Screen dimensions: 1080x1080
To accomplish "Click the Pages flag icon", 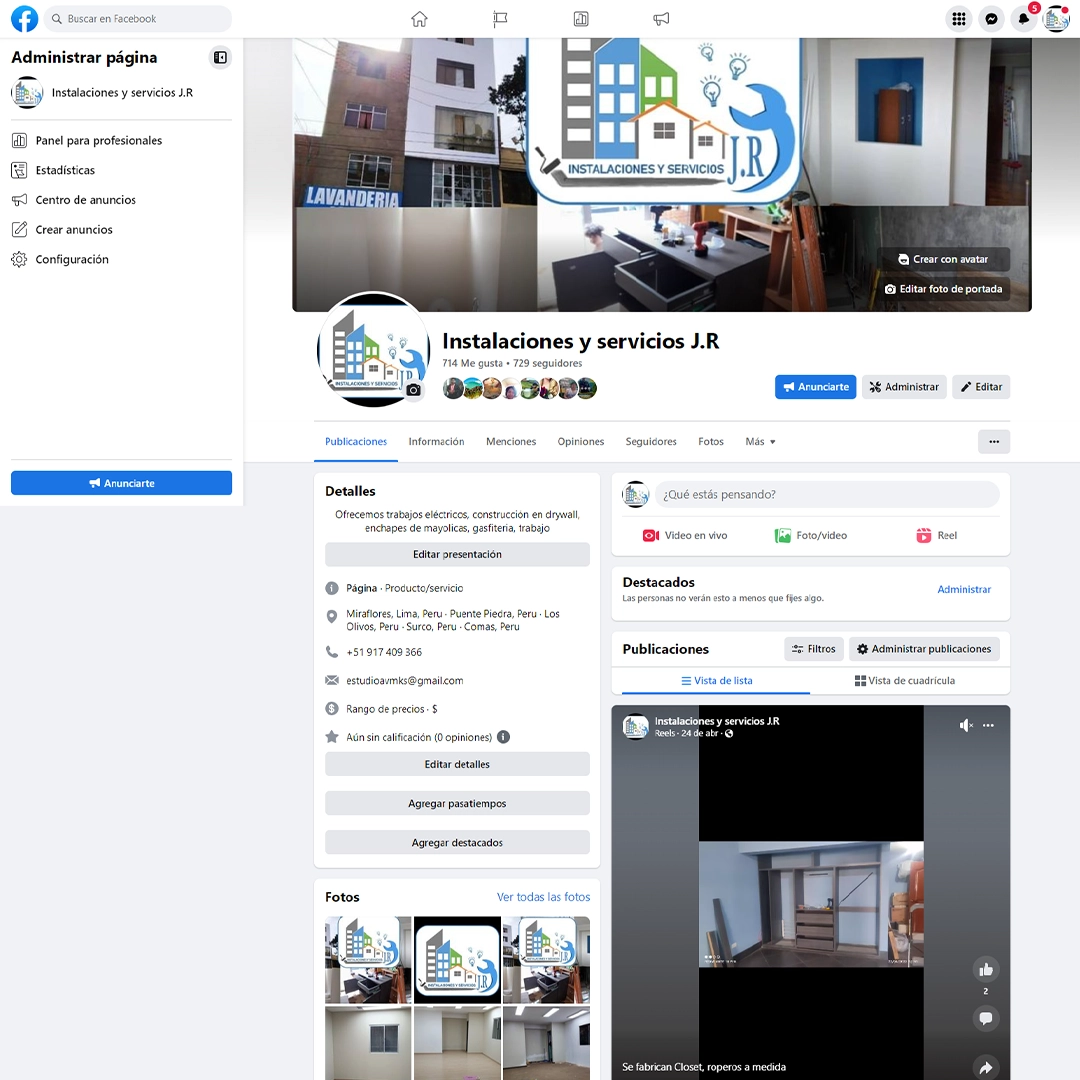I will point(500,19).
